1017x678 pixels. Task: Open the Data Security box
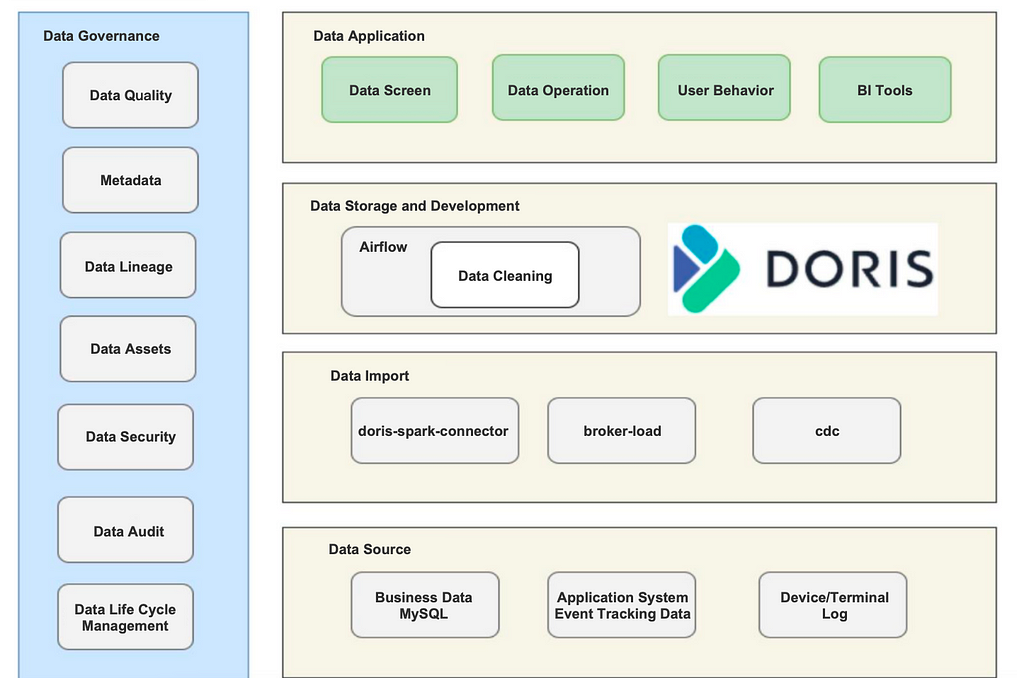click(126, 437)
